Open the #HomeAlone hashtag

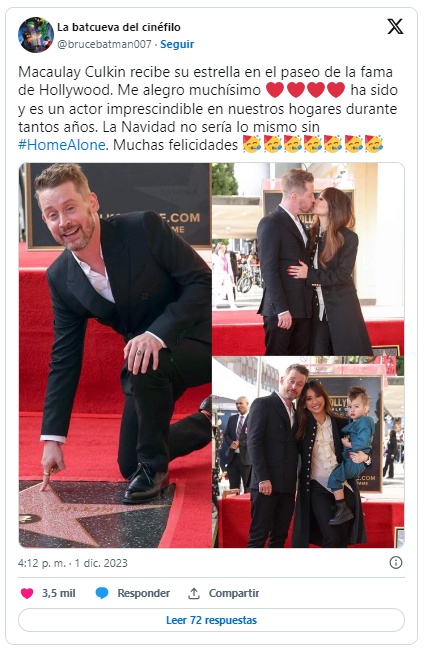(62, 145)
